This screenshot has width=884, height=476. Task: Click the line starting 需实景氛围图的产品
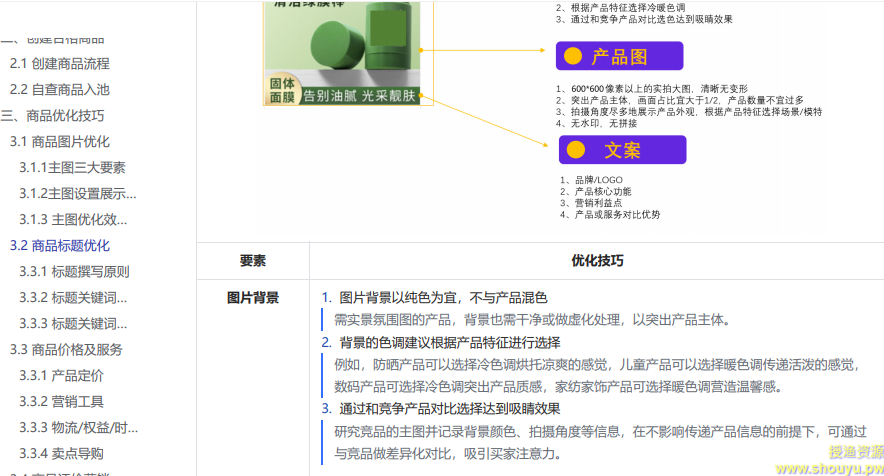(x=532, y=320)
